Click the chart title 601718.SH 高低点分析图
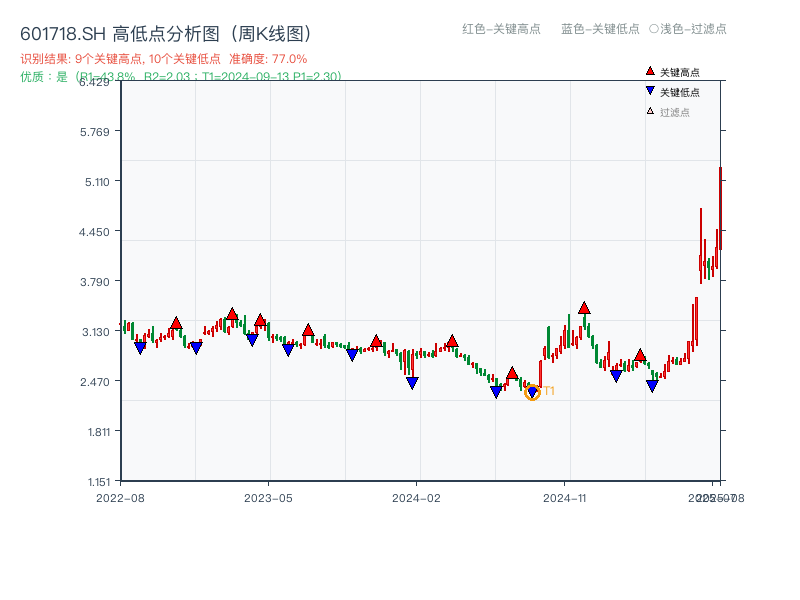The image size is (800, 600). tap(166, 34)
